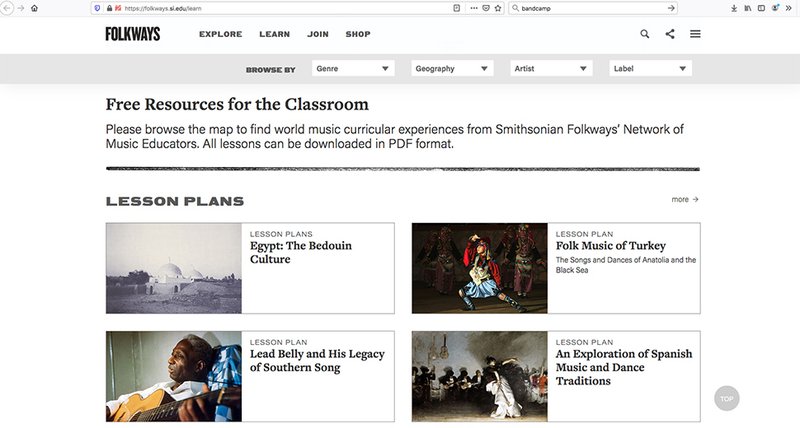
Task: Open the tracking protection shield icon
Action: pos(96,8)
